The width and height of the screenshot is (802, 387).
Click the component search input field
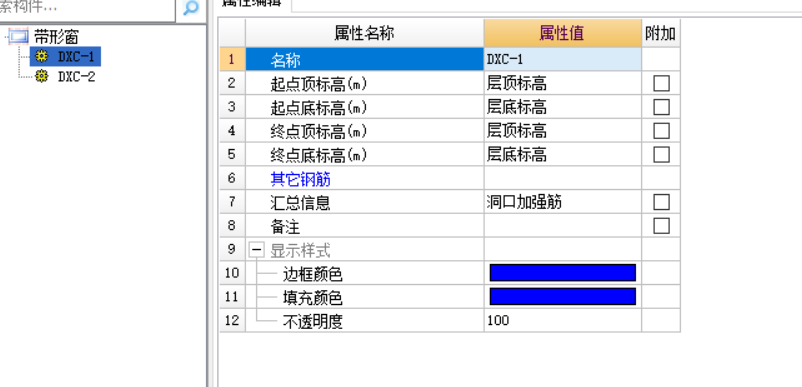tap(87, 9)
